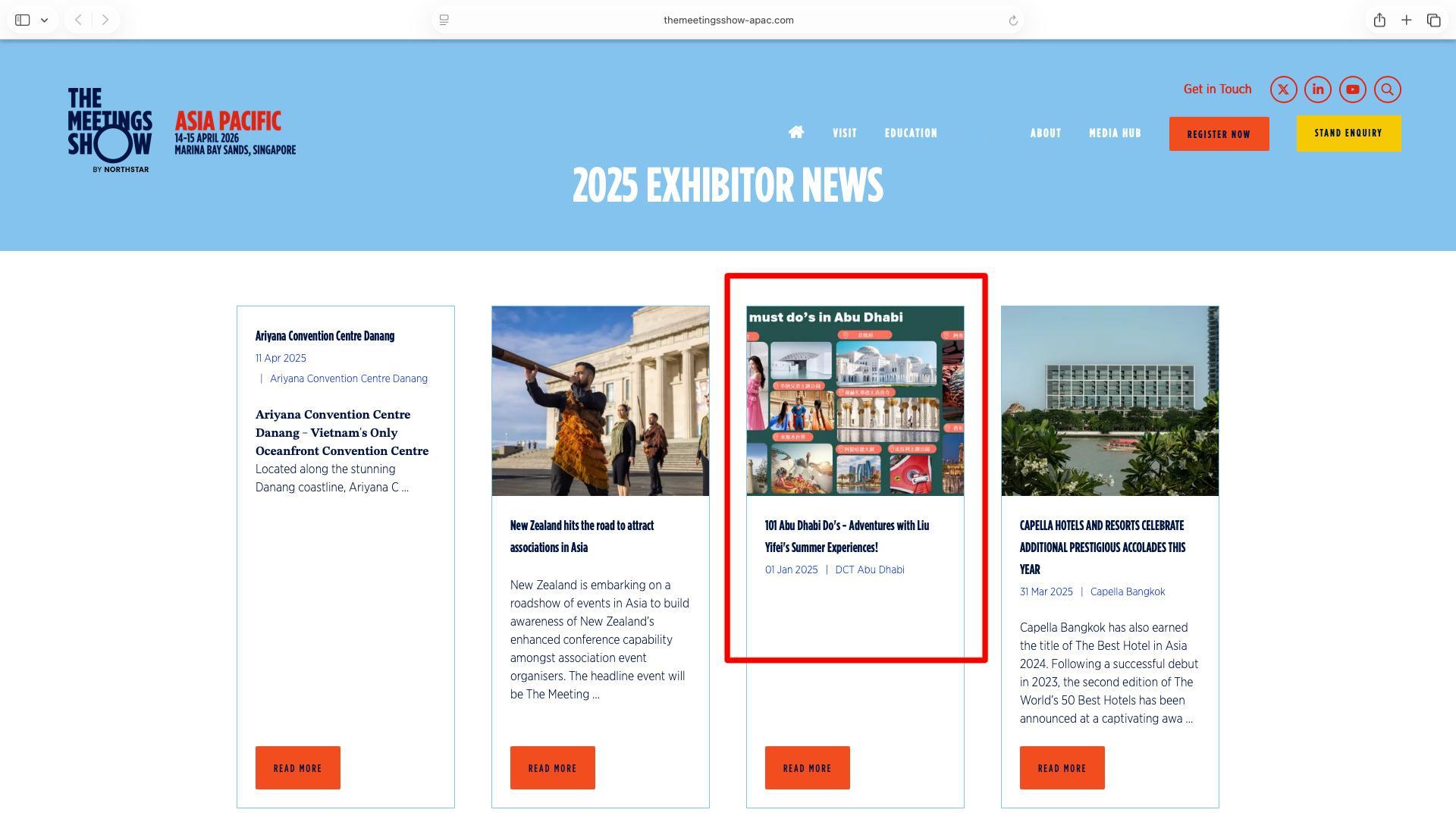Click the REGISTER NOW button
The image size is (1456, 819).
coord(1219,134)
